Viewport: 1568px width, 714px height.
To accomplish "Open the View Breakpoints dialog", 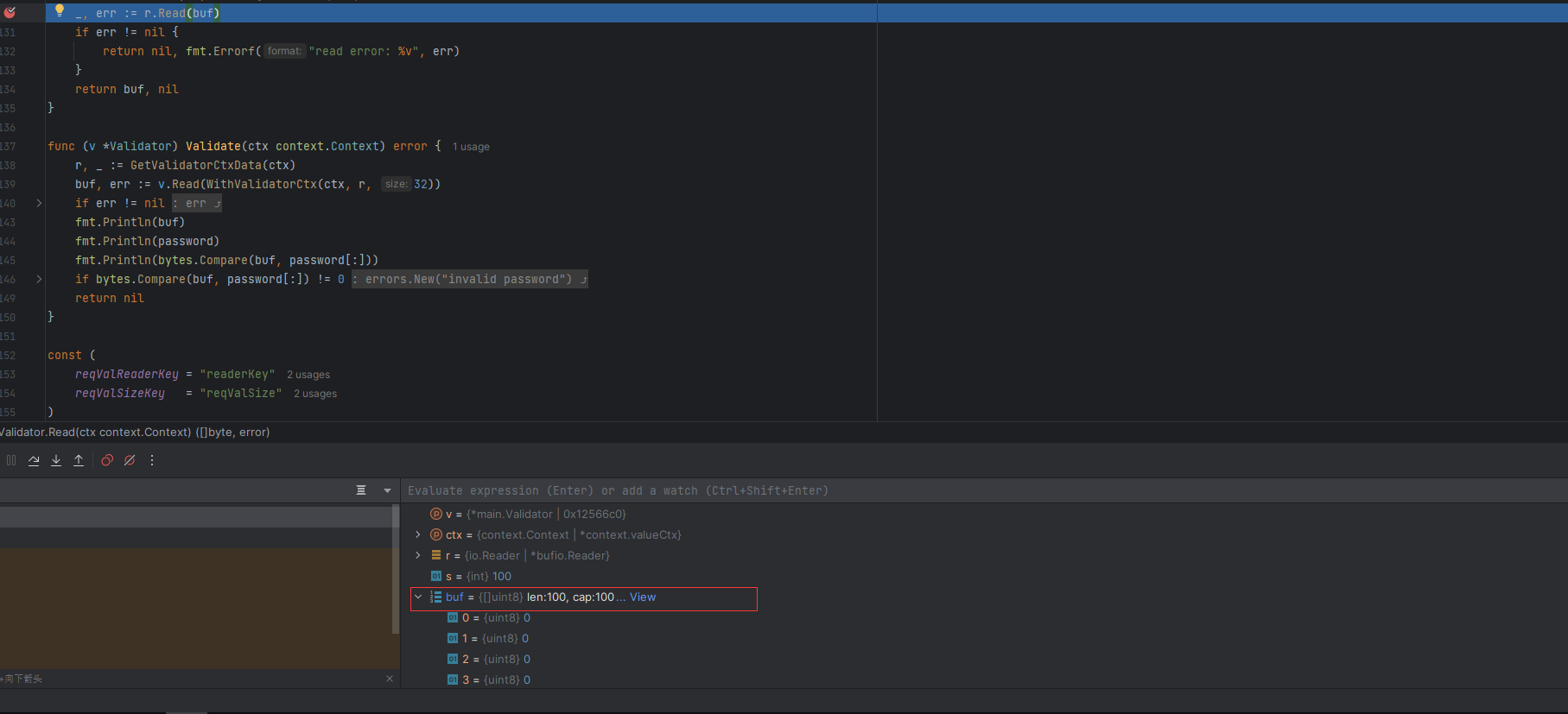I will point(107,460).
